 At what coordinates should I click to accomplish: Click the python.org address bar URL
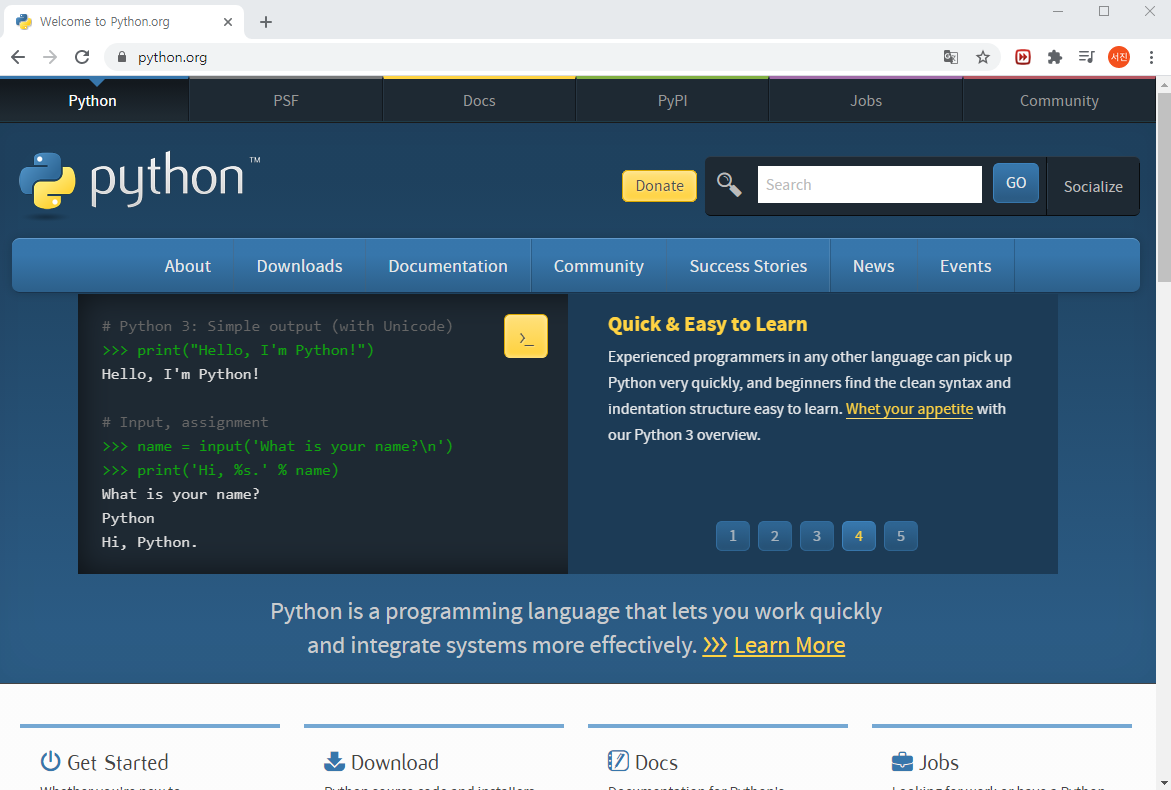click(x=173, y=57)
